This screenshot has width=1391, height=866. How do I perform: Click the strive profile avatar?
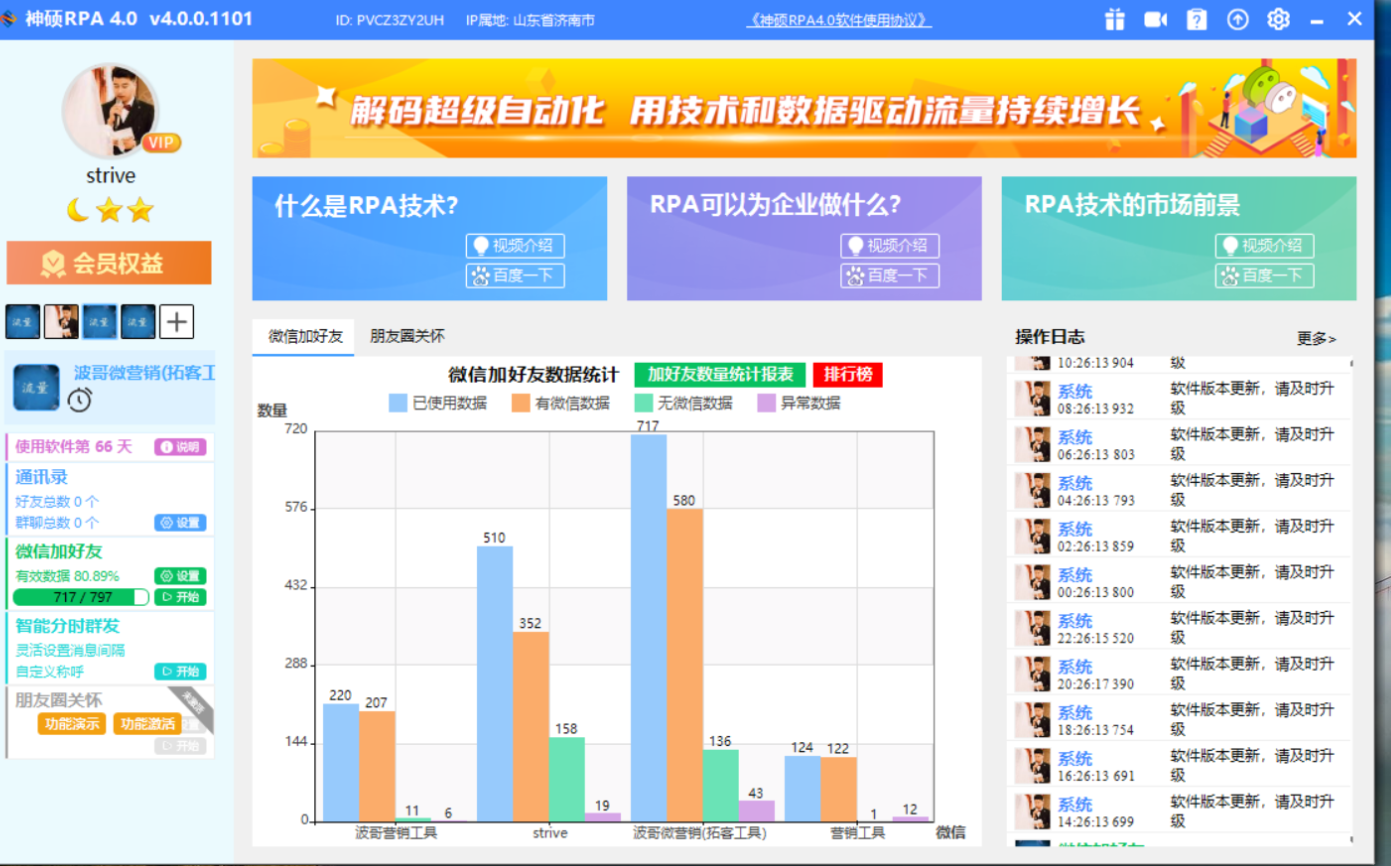(x=110, y=110)
